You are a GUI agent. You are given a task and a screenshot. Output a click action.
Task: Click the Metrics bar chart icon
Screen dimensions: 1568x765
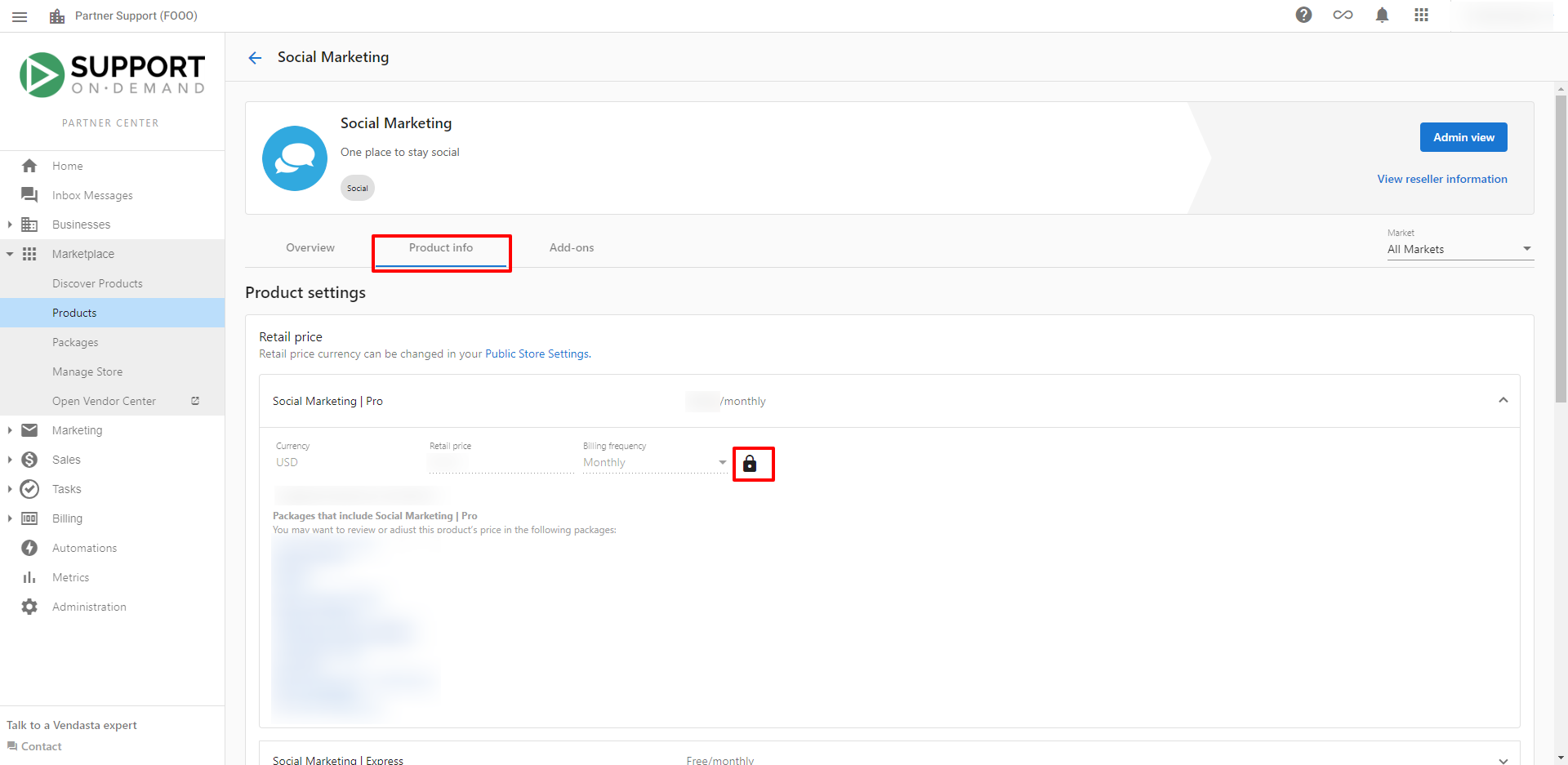[29, 577]
